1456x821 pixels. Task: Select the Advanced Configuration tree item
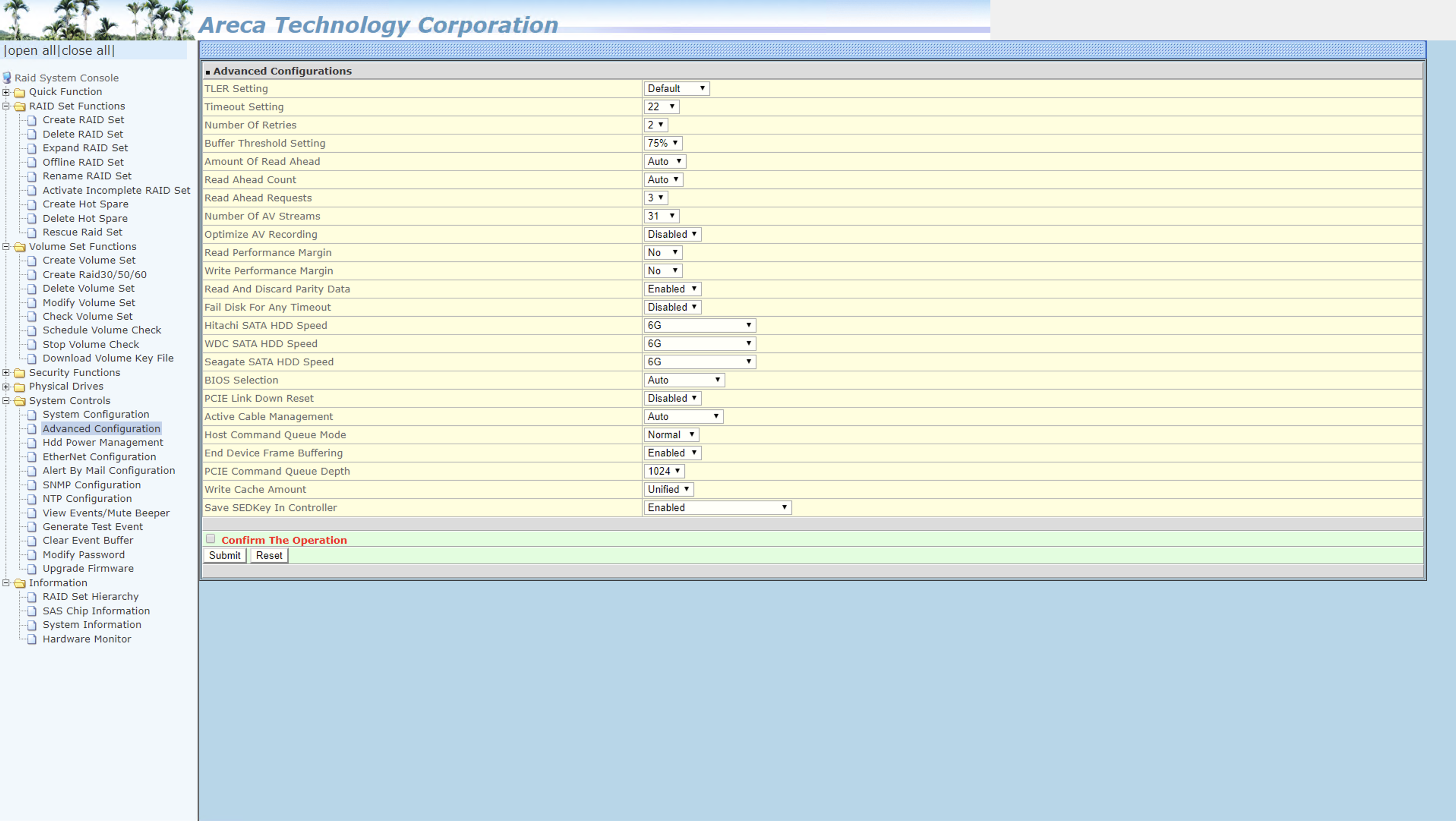[x=102, y=429]
